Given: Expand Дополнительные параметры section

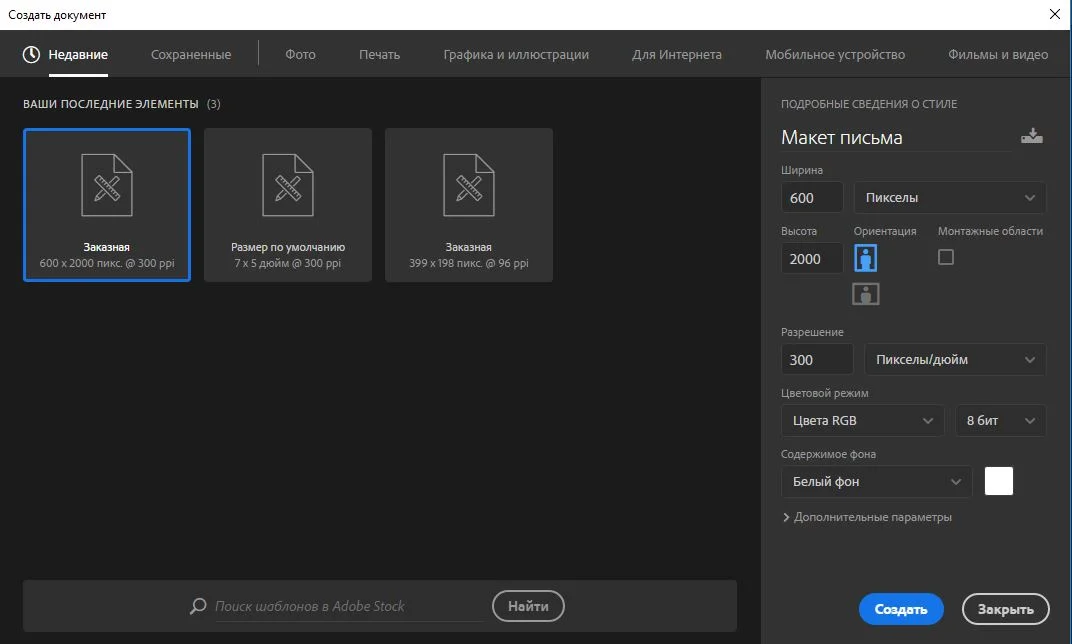Looking at the screenshot, I should pos(867,517).
